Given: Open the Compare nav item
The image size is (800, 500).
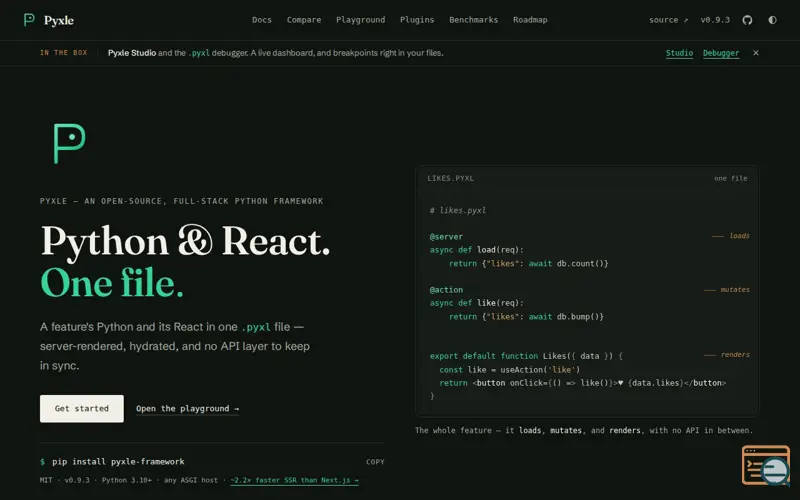Looking at the screenshot, I should pyautogui.click(x=304, y=20).
